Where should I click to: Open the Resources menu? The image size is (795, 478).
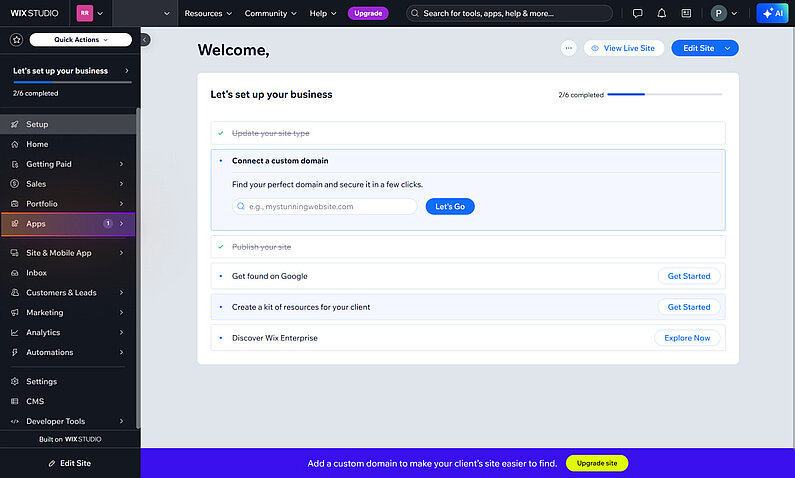point(207,14)
